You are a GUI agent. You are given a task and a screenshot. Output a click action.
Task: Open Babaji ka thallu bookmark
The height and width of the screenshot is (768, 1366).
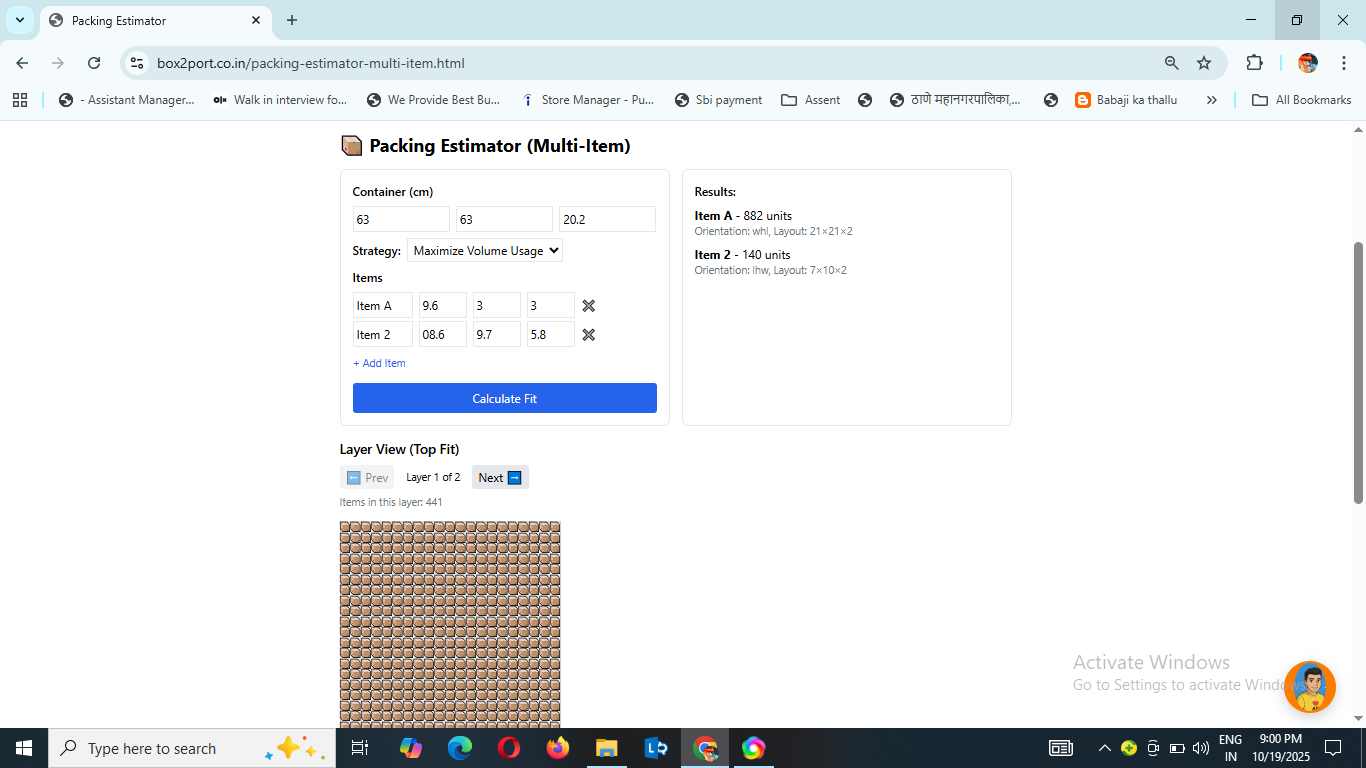1126,100
